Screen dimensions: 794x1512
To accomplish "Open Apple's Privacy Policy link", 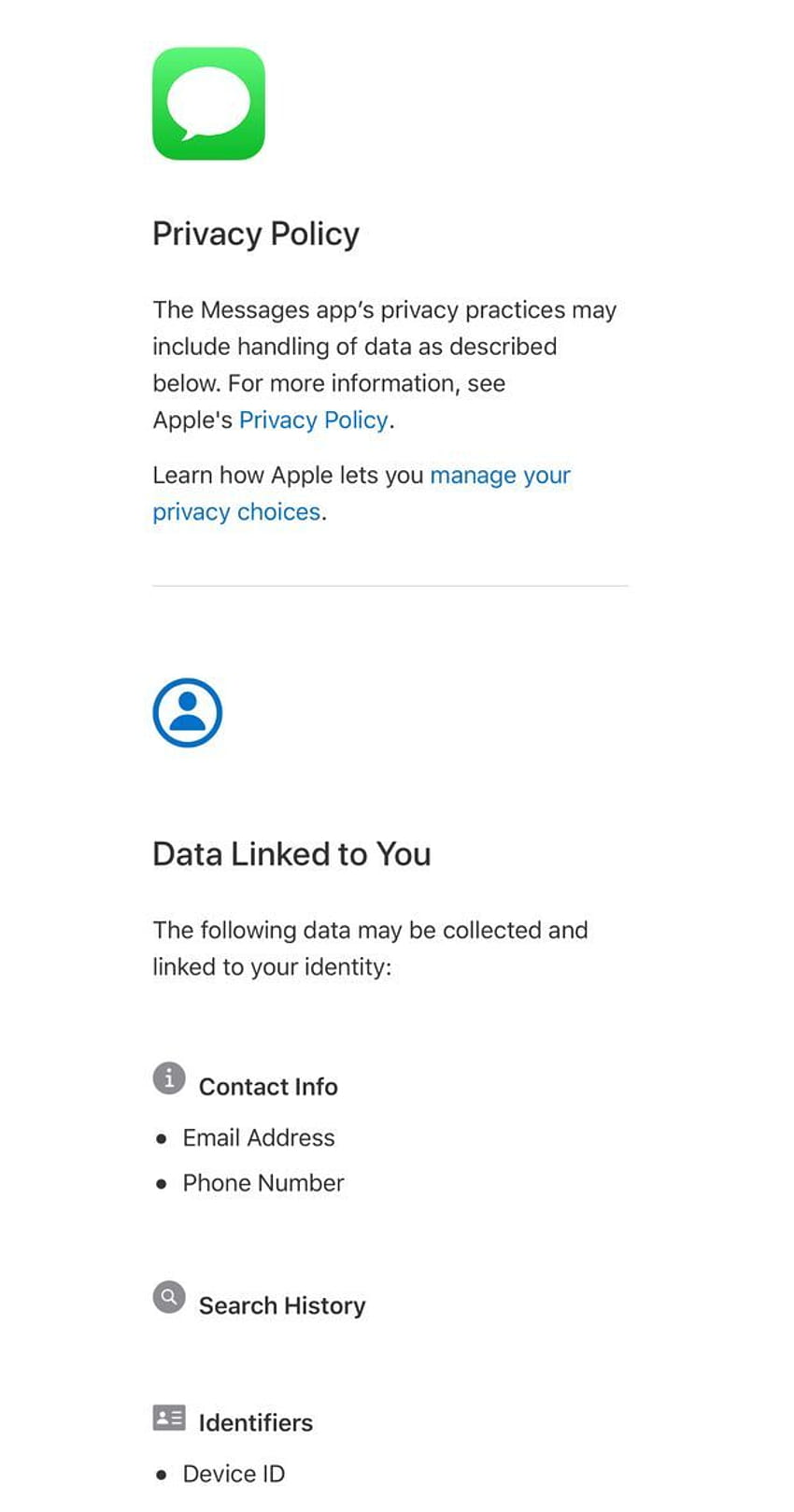I will (313, 421).
